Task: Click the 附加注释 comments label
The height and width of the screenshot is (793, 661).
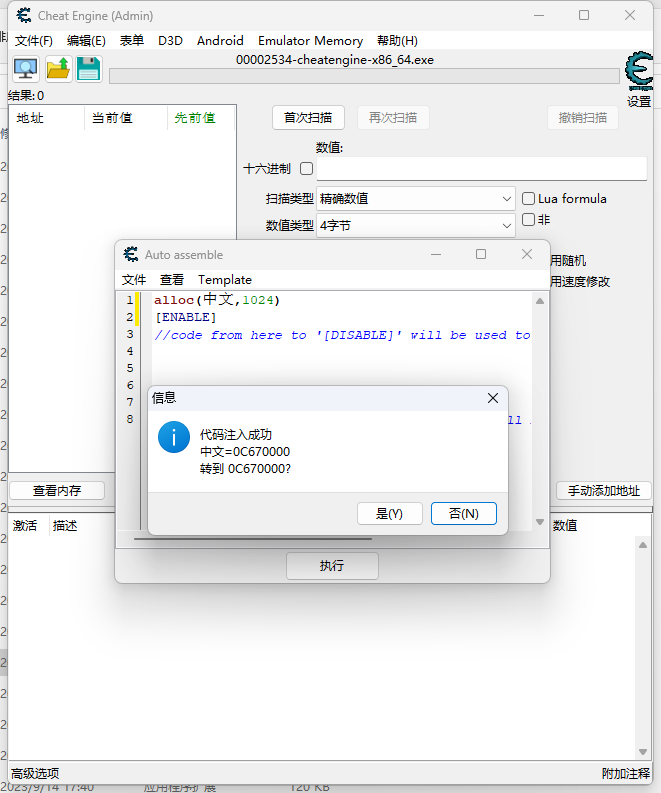Action: (x=626, y=773)
